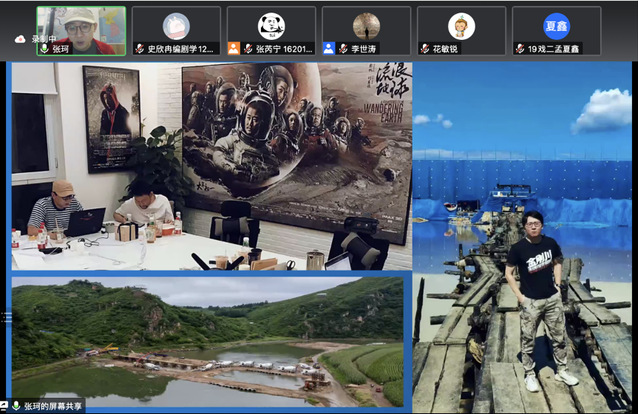Select 史欣冉编剧学 participant avatar
Viewport: 638px width, 414px height.
[x=175, y=25]
